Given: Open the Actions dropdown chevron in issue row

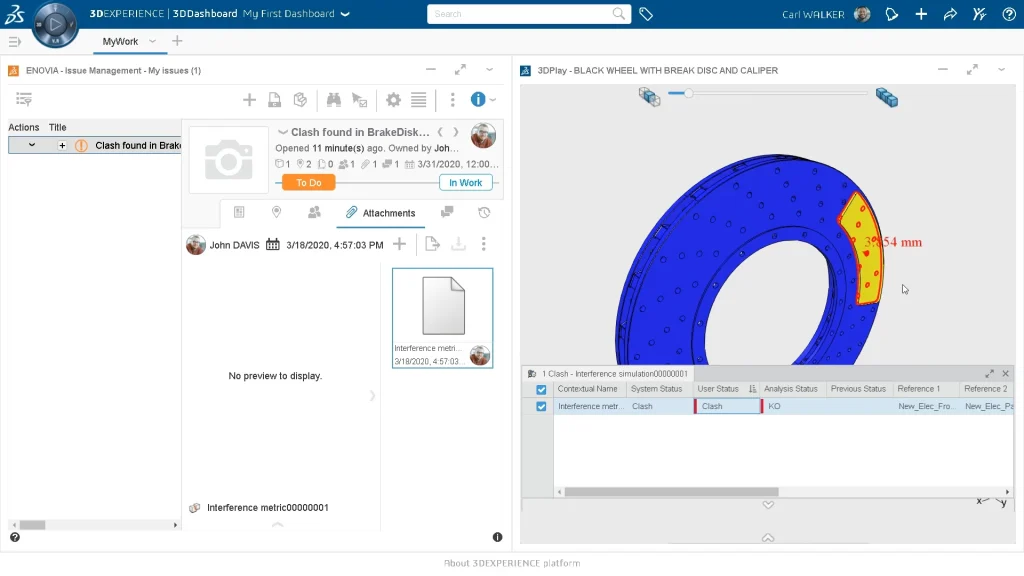Looking at the screenshot, I should (32, 146).
